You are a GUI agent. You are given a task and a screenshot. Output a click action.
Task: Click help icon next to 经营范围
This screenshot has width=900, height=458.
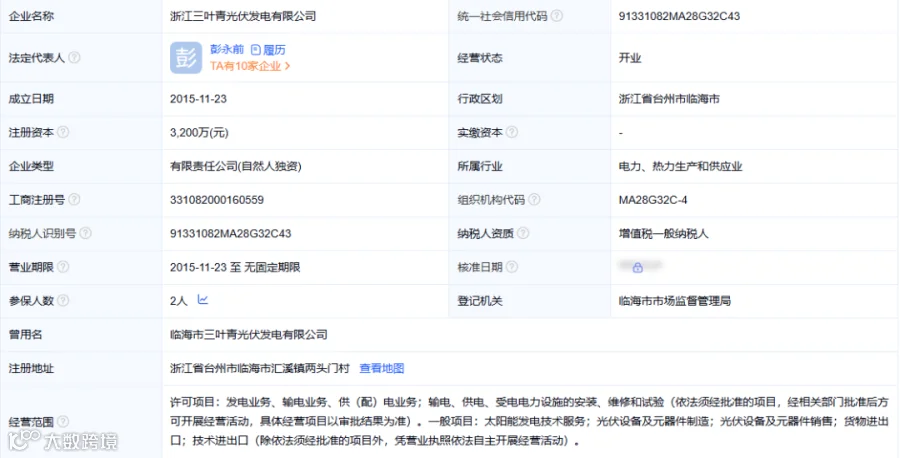click(63, 422)
